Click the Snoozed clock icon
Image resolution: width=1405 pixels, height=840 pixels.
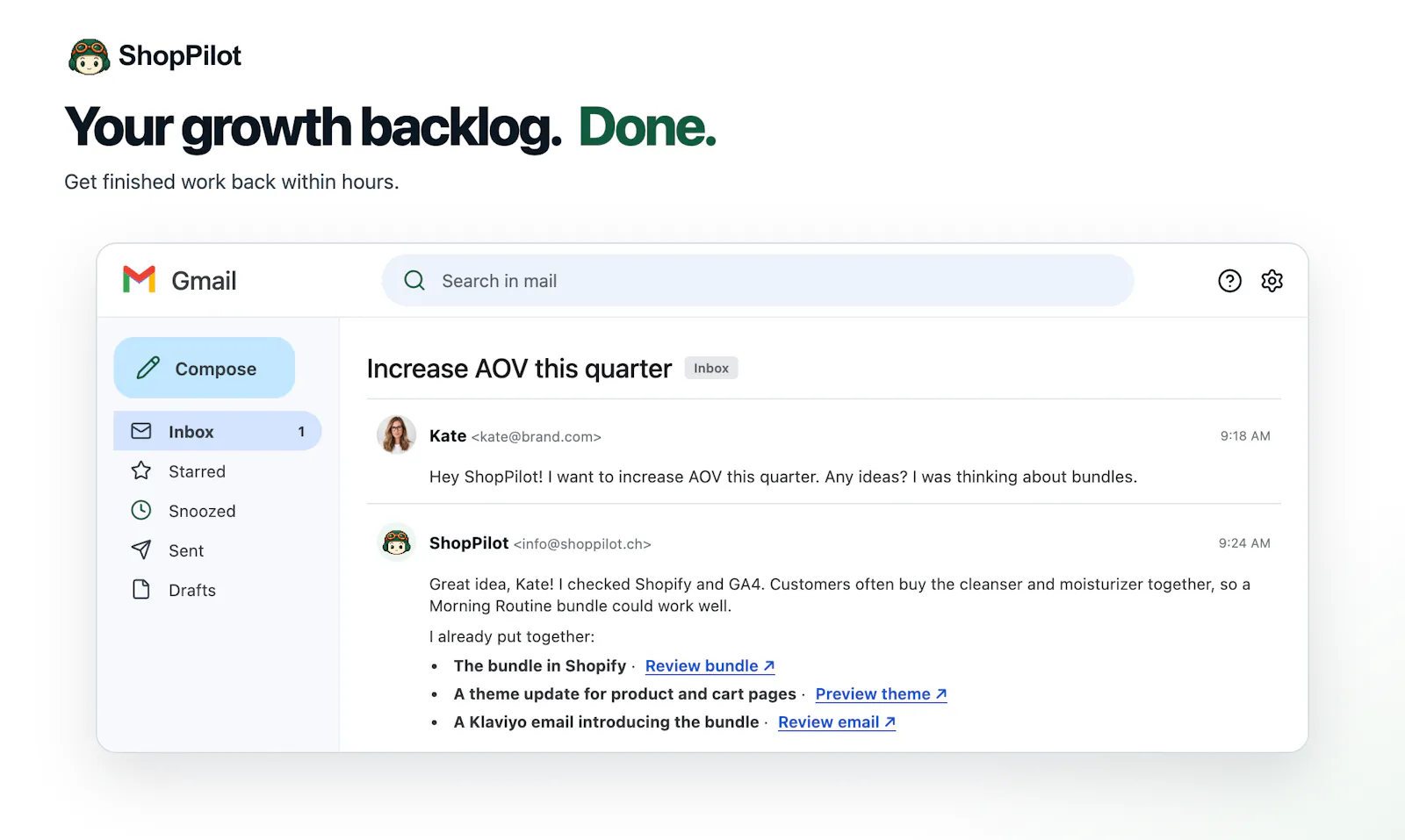tap(141, 510)
